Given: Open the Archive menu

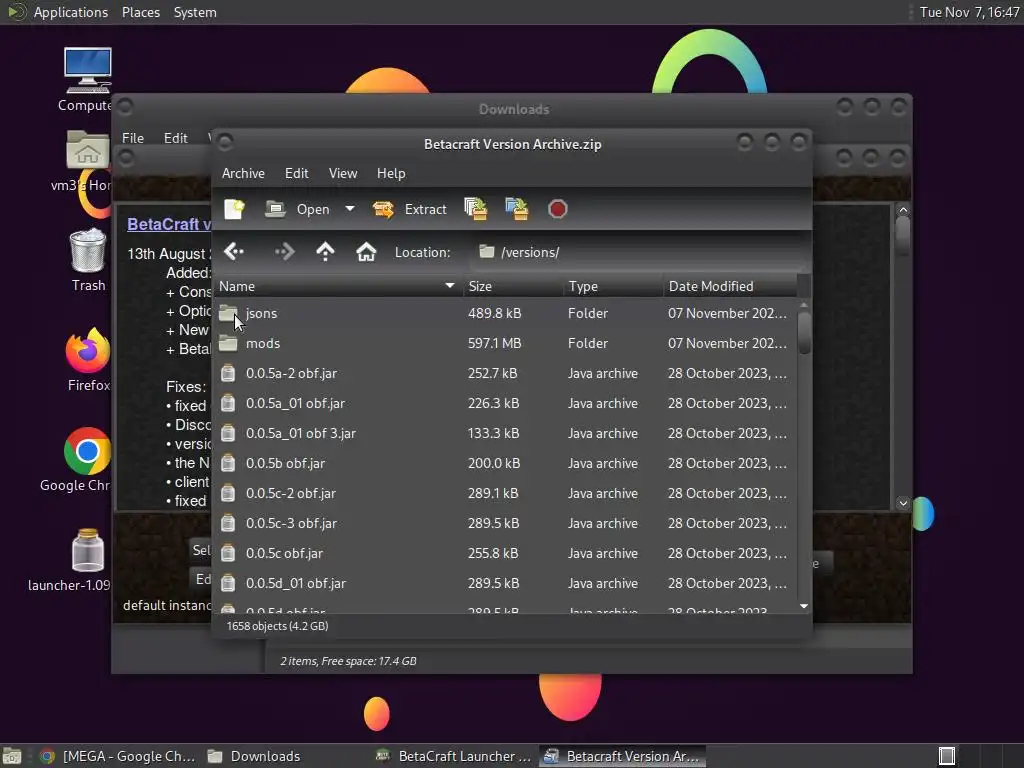Looking at the screenshot, I should tap(243, 173).
